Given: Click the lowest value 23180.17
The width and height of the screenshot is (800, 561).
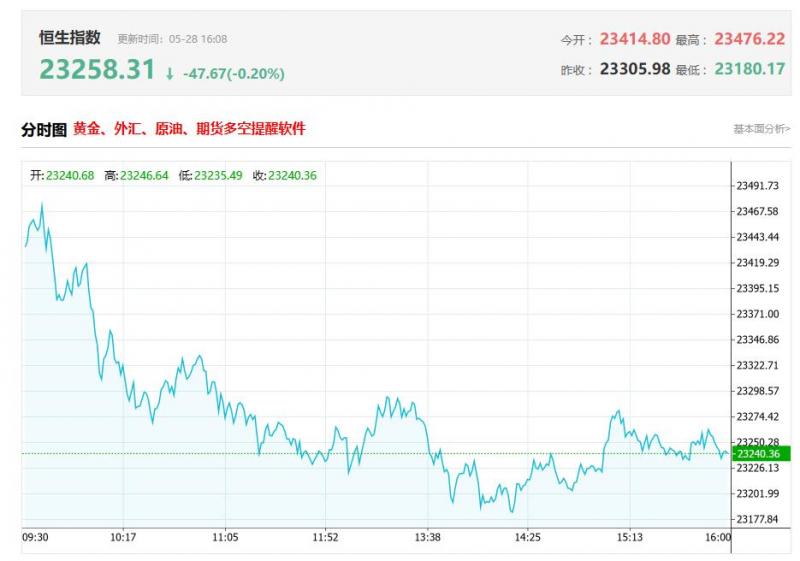Looking at the screenshot, I should click(749, 69).
